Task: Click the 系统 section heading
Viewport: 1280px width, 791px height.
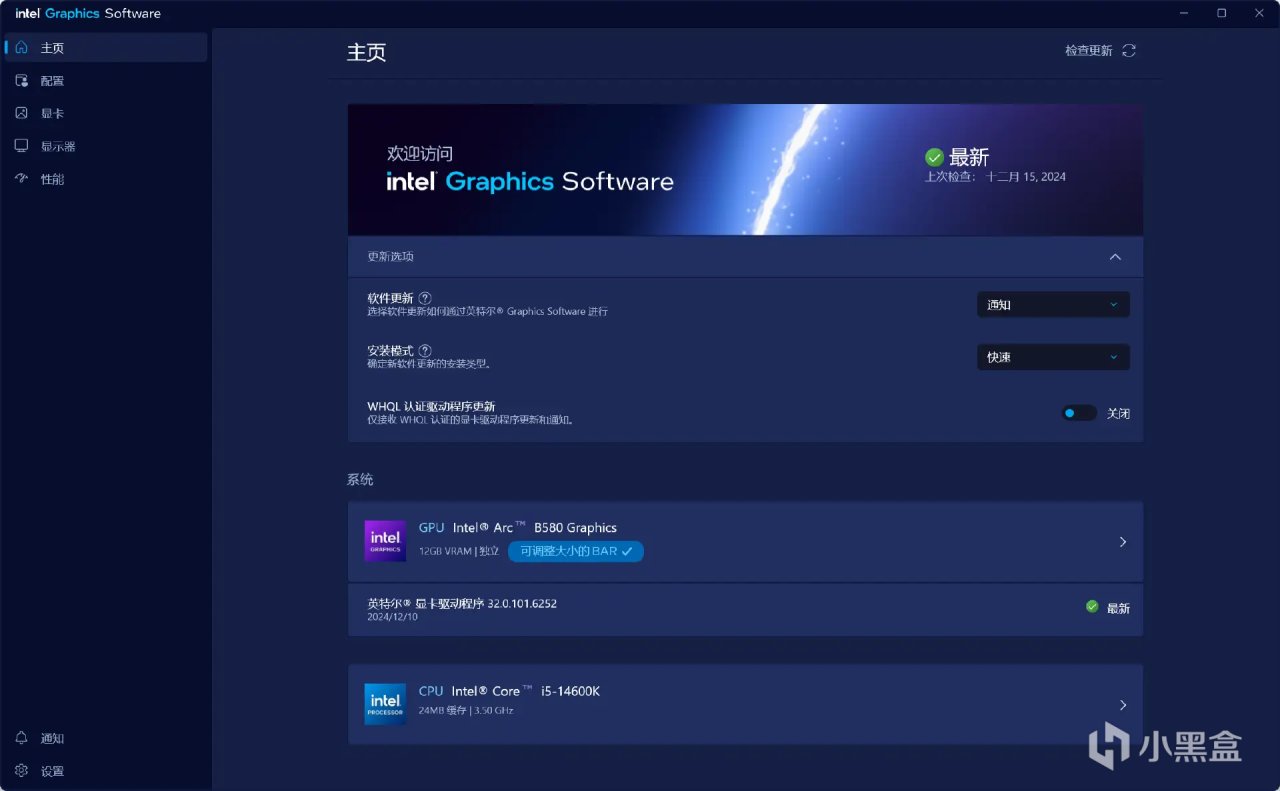Action: coord(360,480)
